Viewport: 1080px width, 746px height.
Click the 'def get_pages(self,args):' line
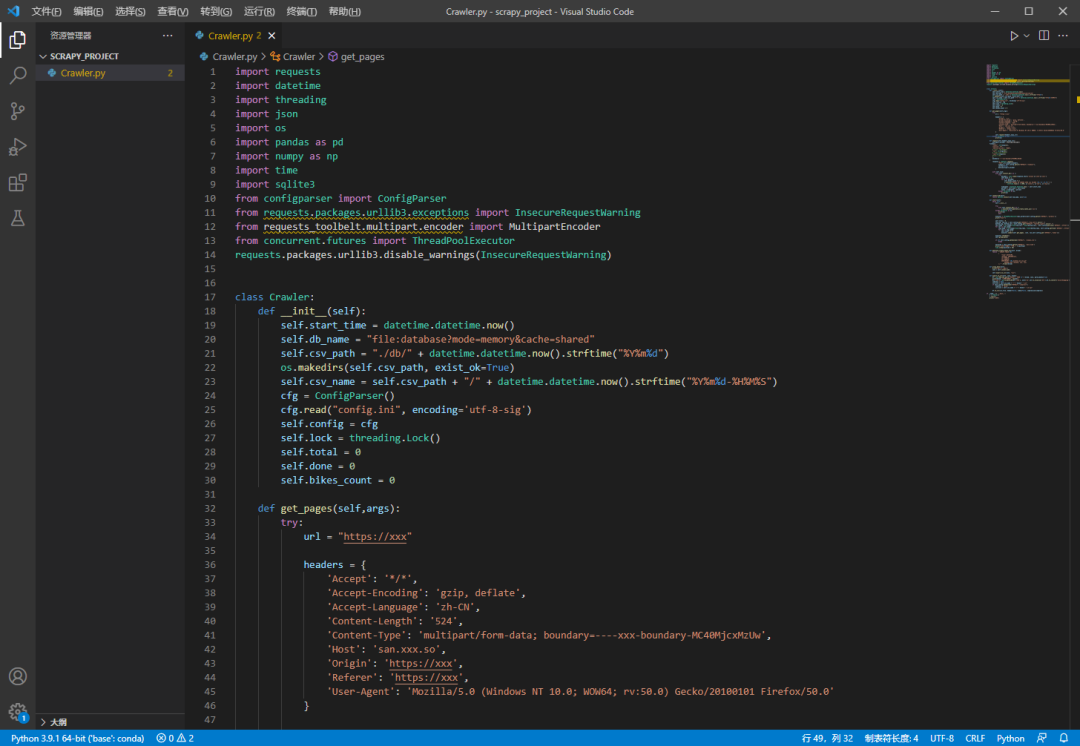point(329,508)
